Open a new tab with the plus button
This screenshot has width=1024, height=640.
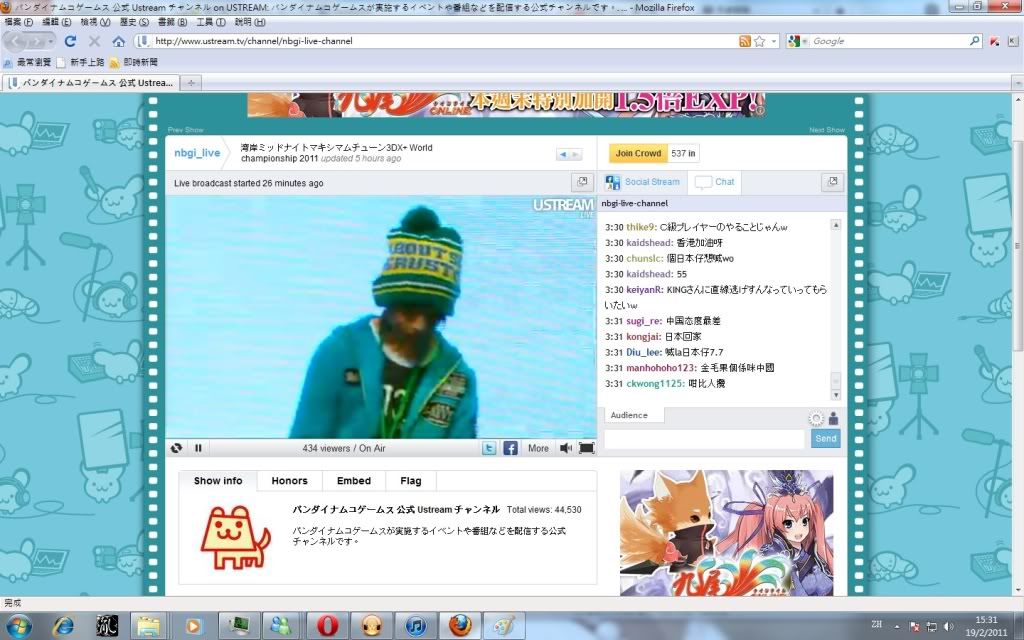(x=191, y=83)
